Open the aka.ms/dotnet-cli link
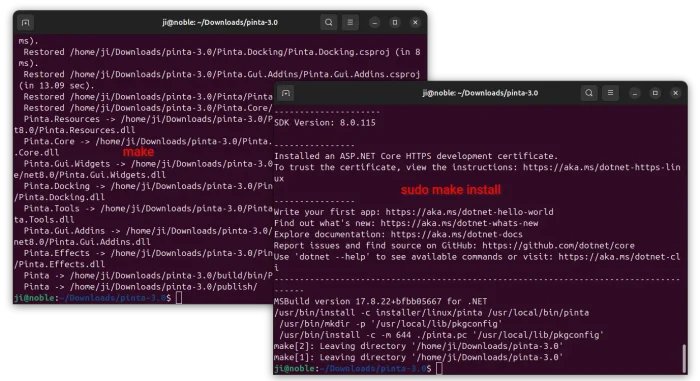700x381 pixels. click(x=619, y=257)
